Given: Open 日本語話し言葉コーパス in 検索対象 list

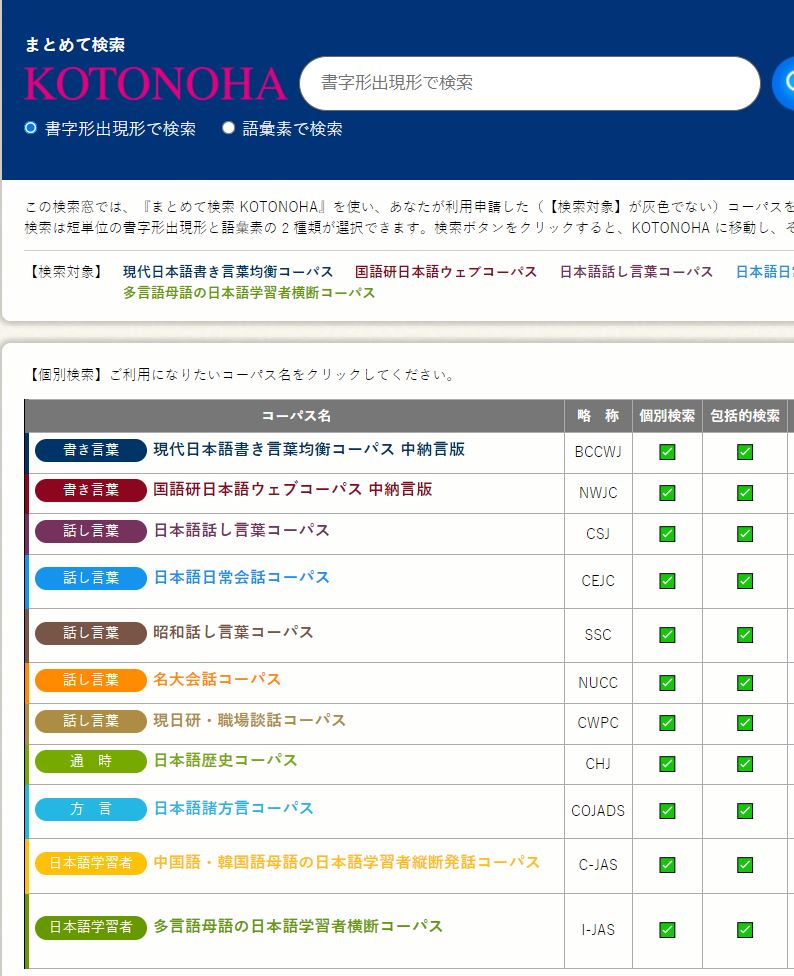Looking at the screenshot, I should coord(636,272).
